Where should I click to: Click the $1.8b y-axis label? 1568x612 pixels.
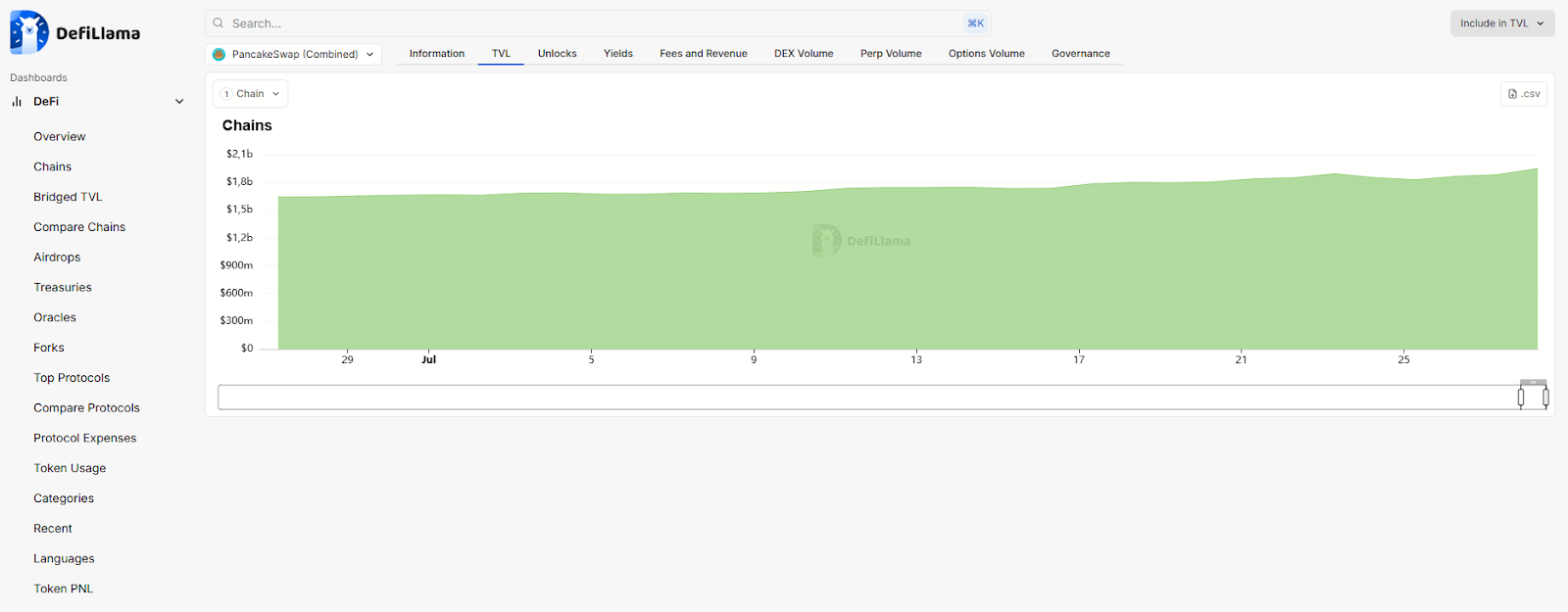tap(240, 181)
